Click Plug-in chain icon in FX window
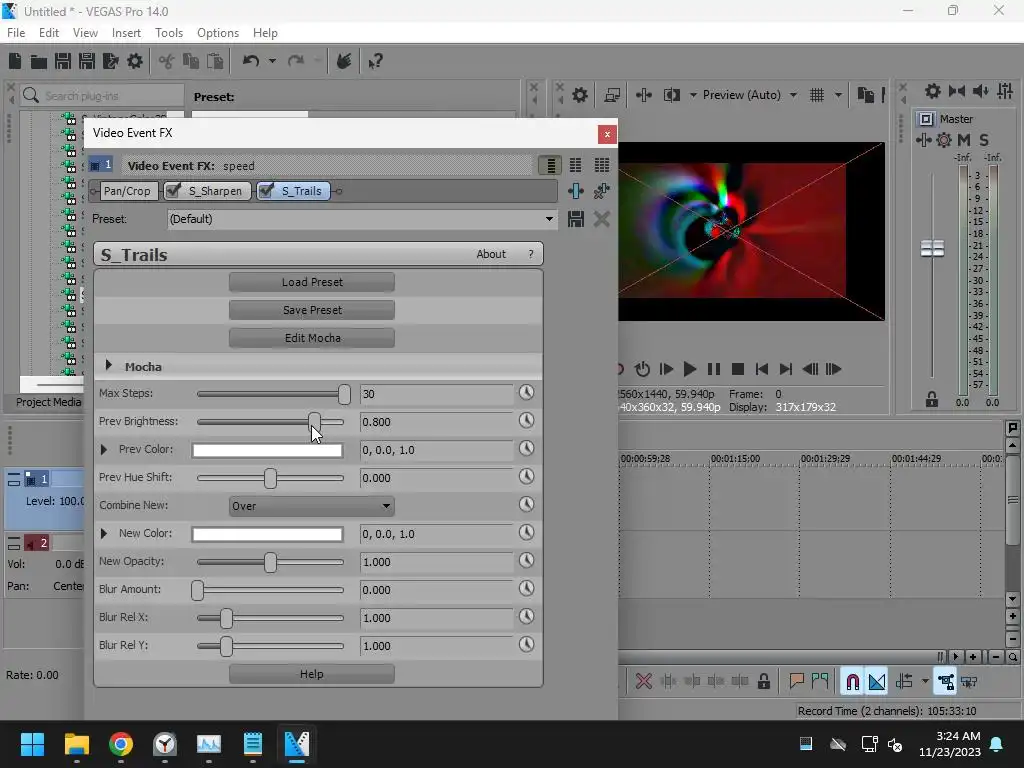 coord(575,191)
